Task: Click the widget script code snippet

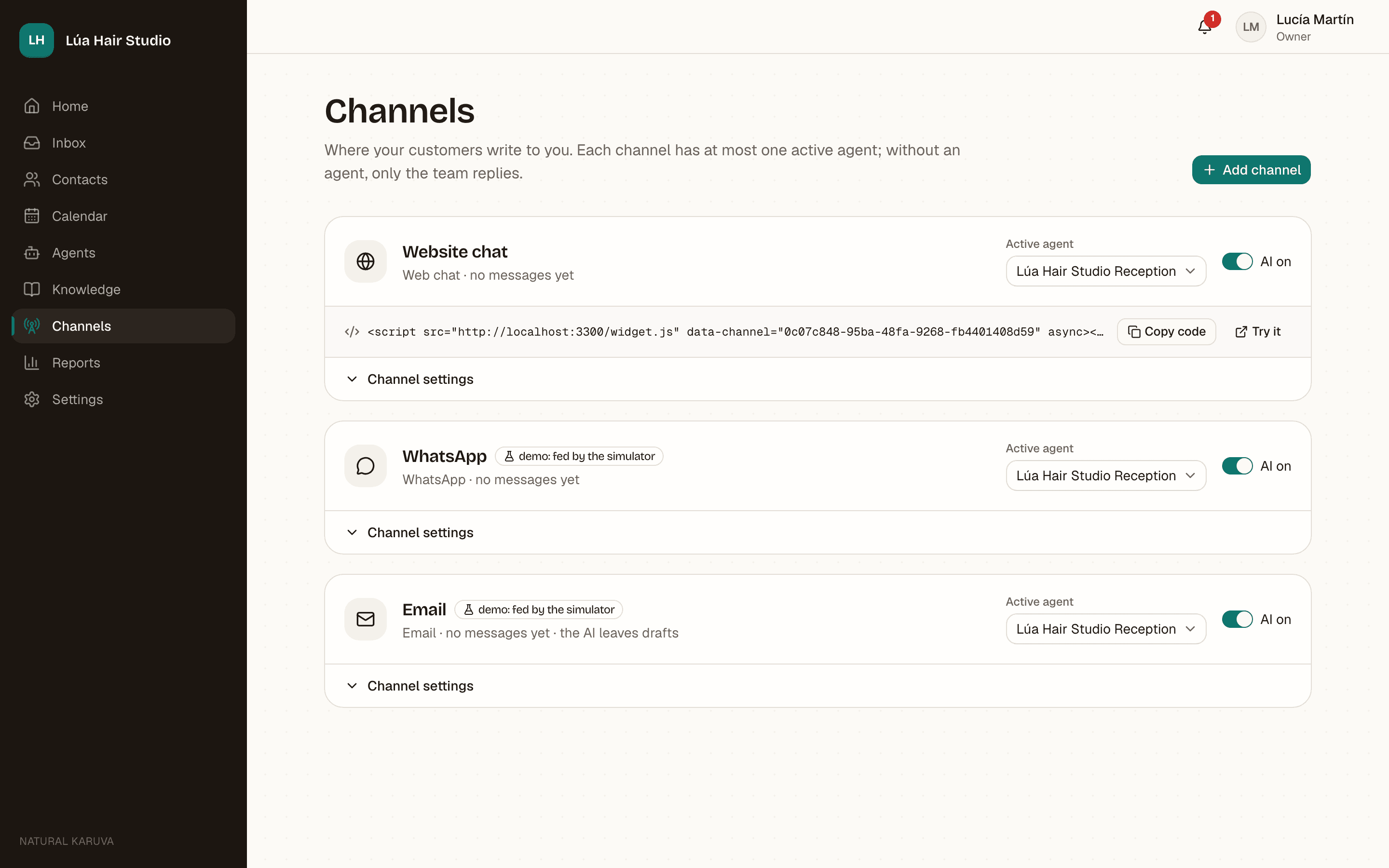Action: pos(735,332)
